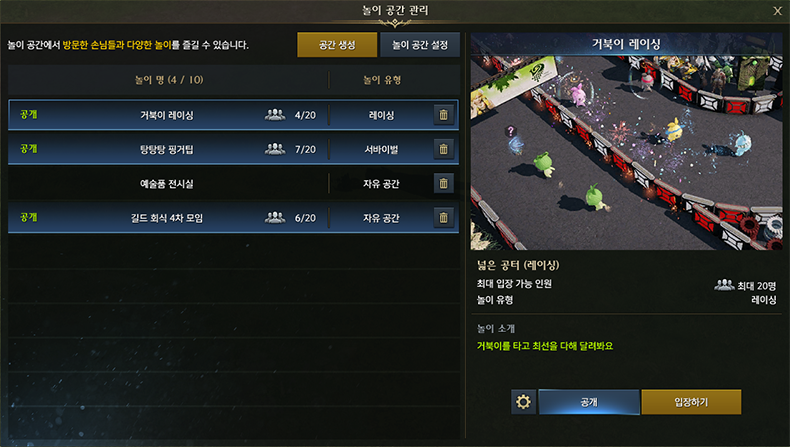790x447 pixels.
Task: Click trash icon for 탕탕탕 핑거팁
Action: (x=443, y=149)
